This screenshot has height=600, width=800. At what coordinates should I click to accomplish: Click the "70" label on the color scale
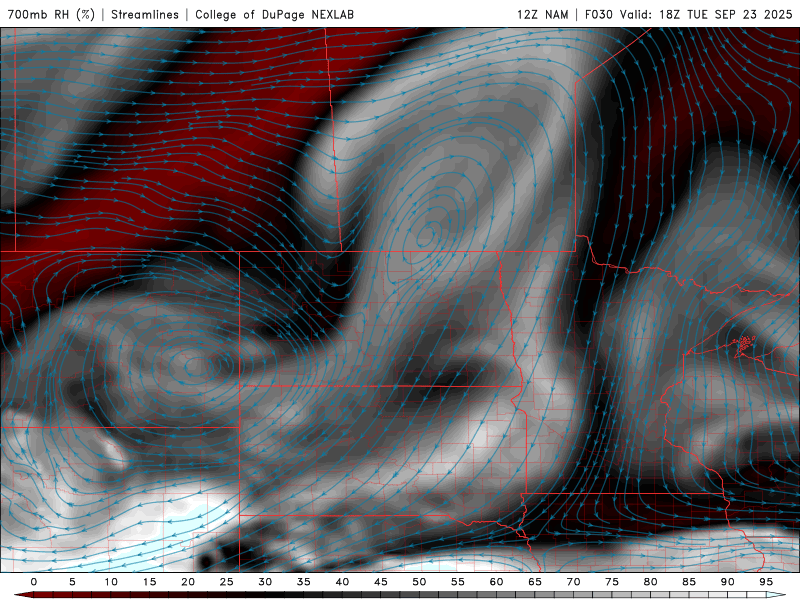click(573, 582)
